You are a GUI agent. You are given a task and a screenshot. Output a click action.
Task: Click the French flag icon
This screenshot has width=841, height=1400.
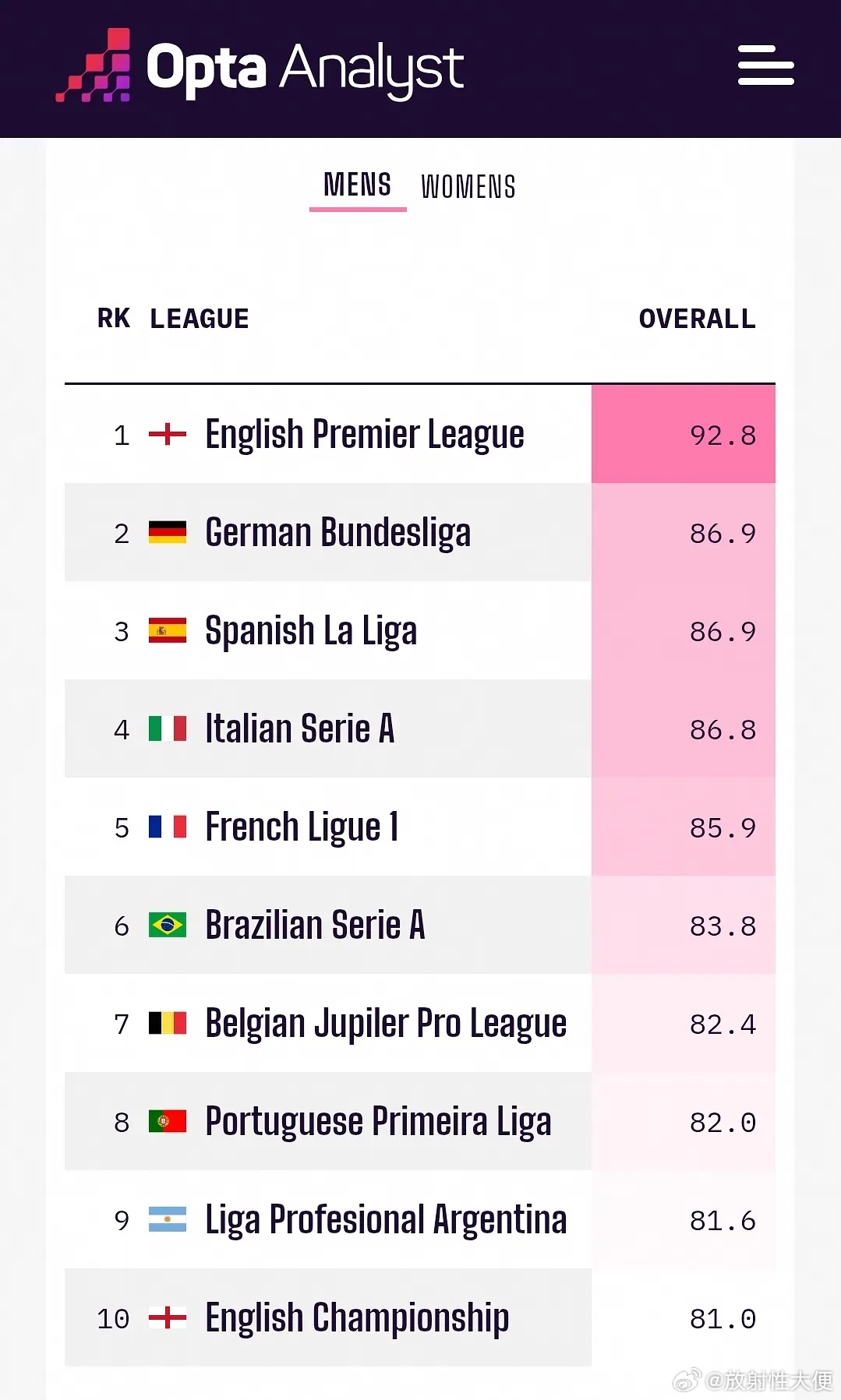[x=168, y=827]
